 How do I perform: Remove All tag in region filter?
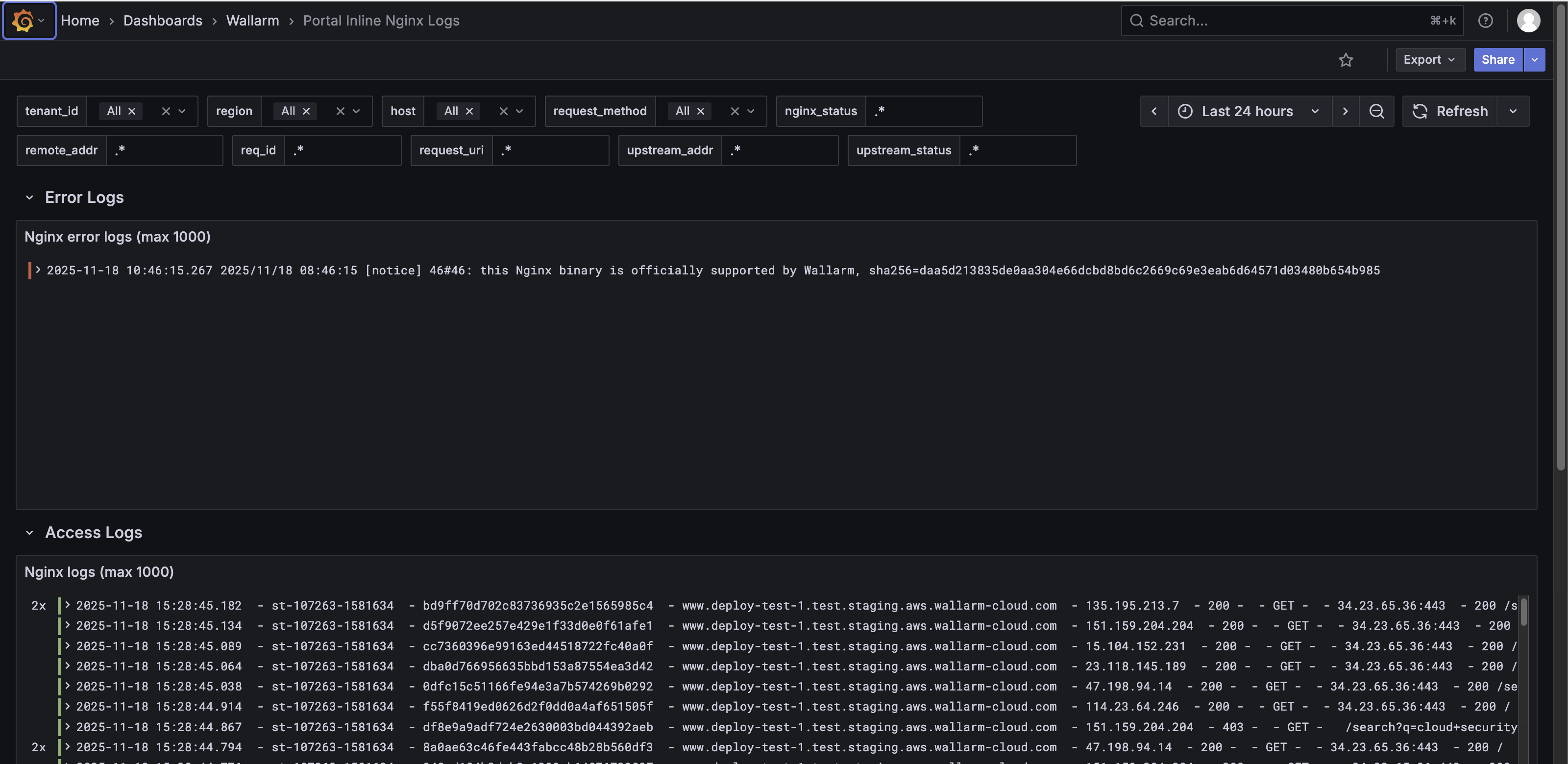click(x=306, y=111)
